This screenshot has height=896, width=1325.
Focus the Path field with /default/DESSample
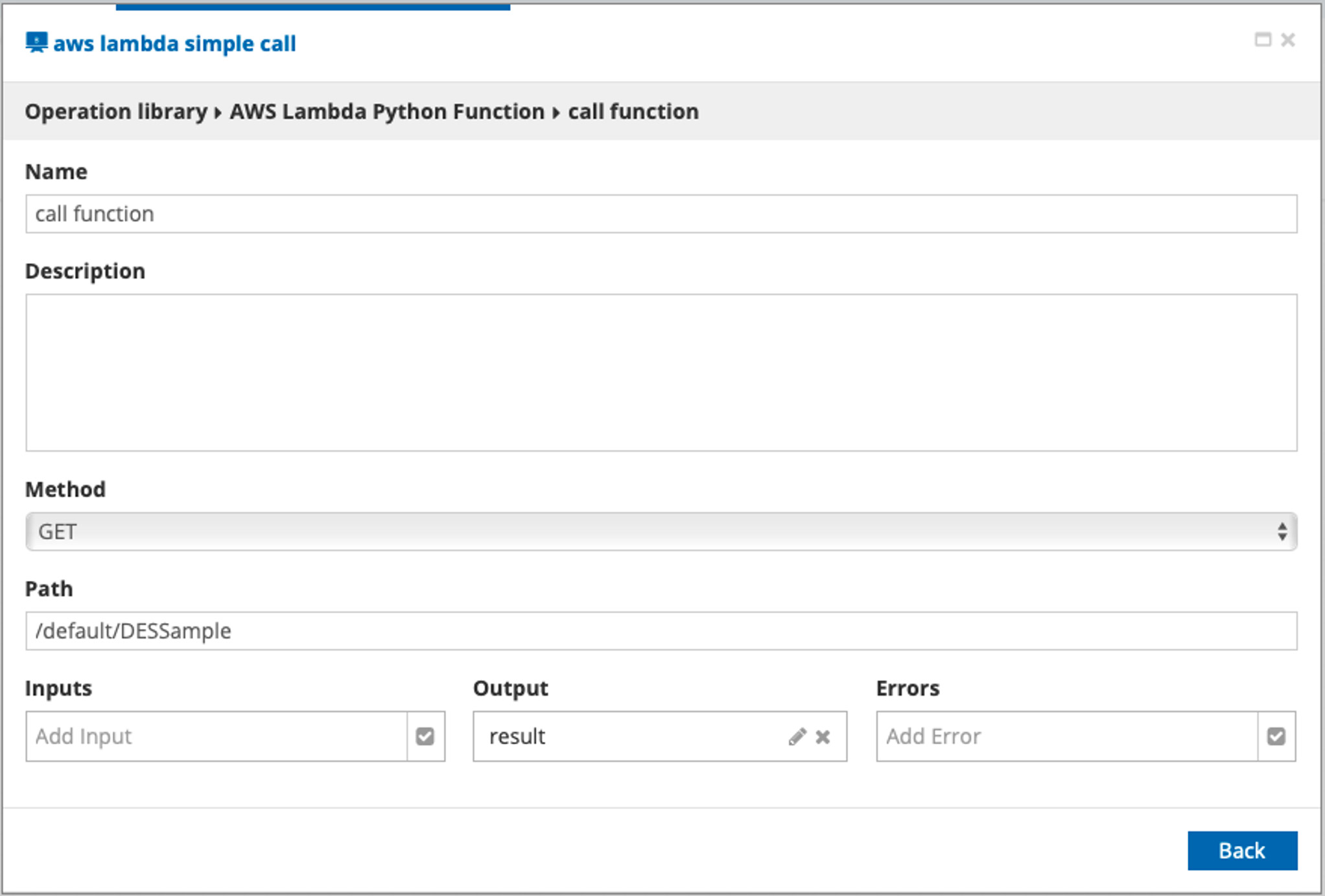[661, 631]
